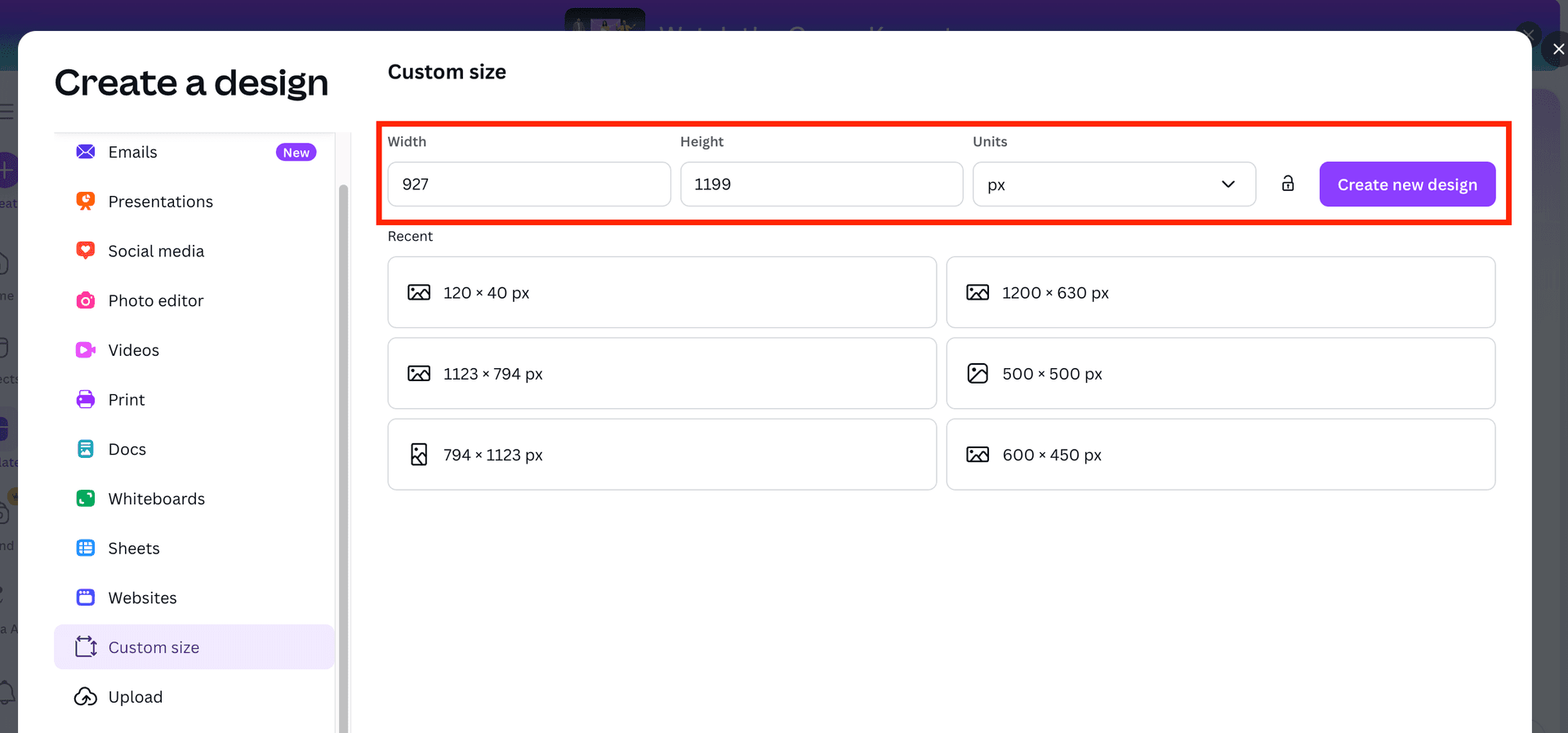Select the Custom size category
This screenshot has width=1568, height=733.
(x=194, y=647)
